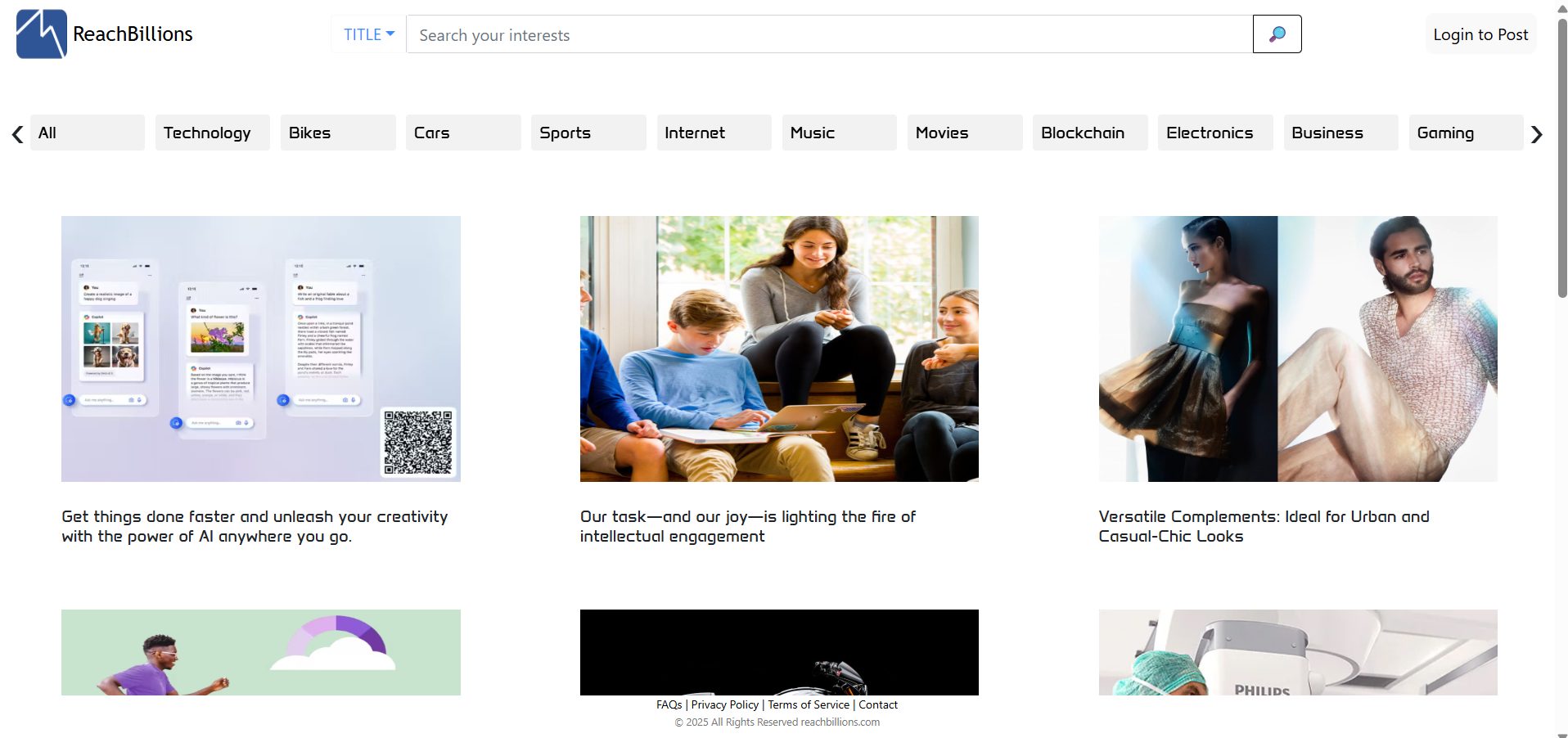Switch to the Blockchain category
The width and height of the screenshot is (1568, 738).
[x=1089, y=133]
